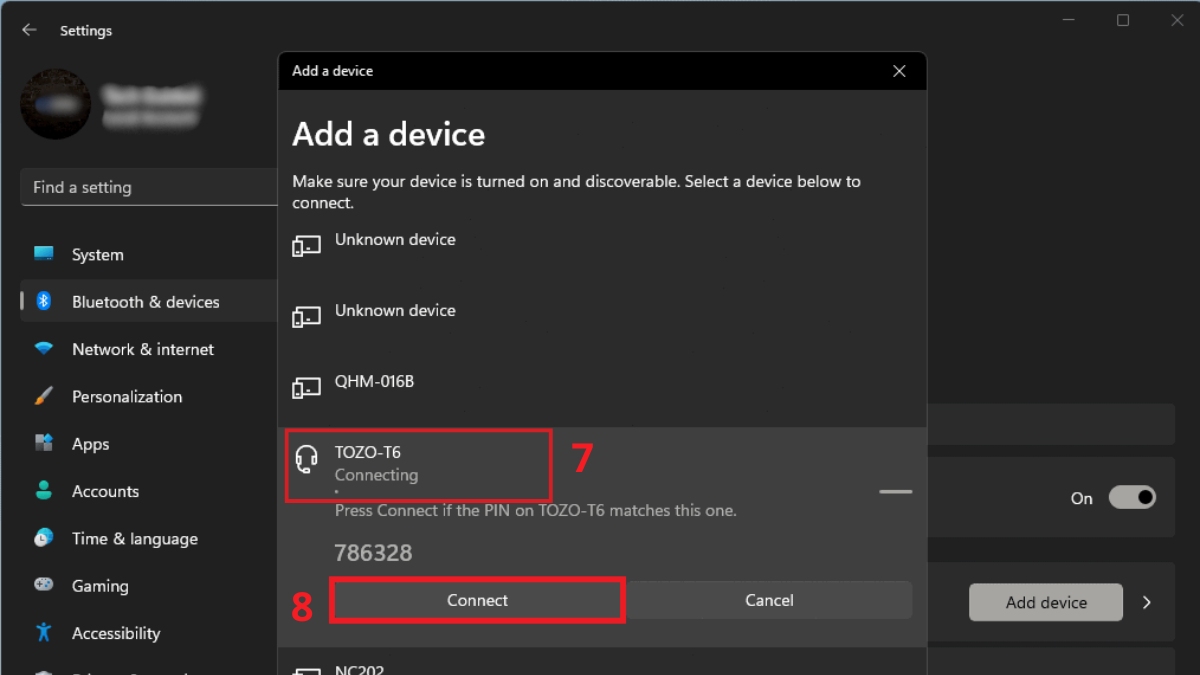The image size is (1200, 675).
Task: Click the Cancel button
Action: [x=769, y=600]
